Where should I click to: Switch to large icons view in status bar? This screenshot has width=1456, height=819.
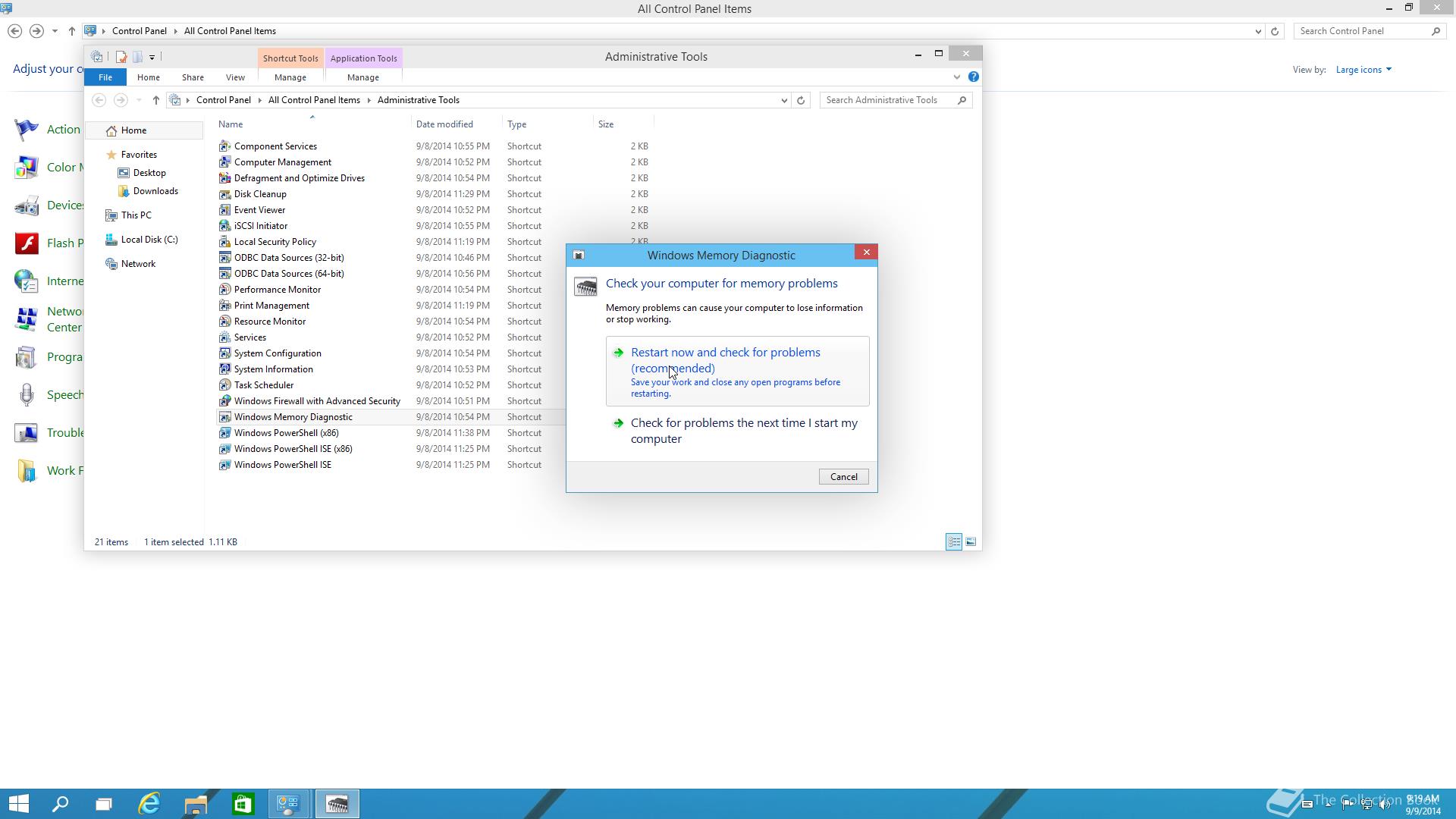coord(971,541)
